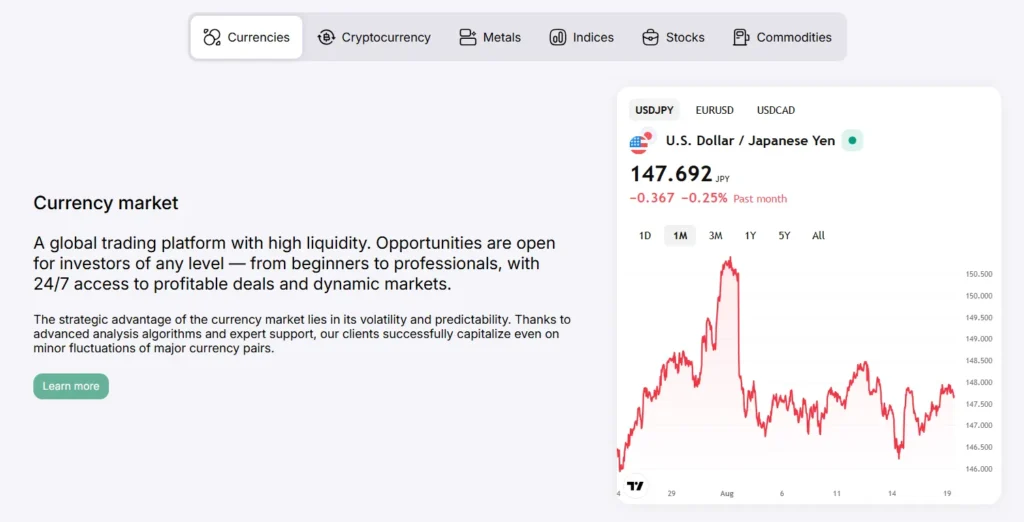The width and height of the screenshot is (1024, 522).
Task: Click the Stocks briefcase icon
Action: (x=650, y=37)
